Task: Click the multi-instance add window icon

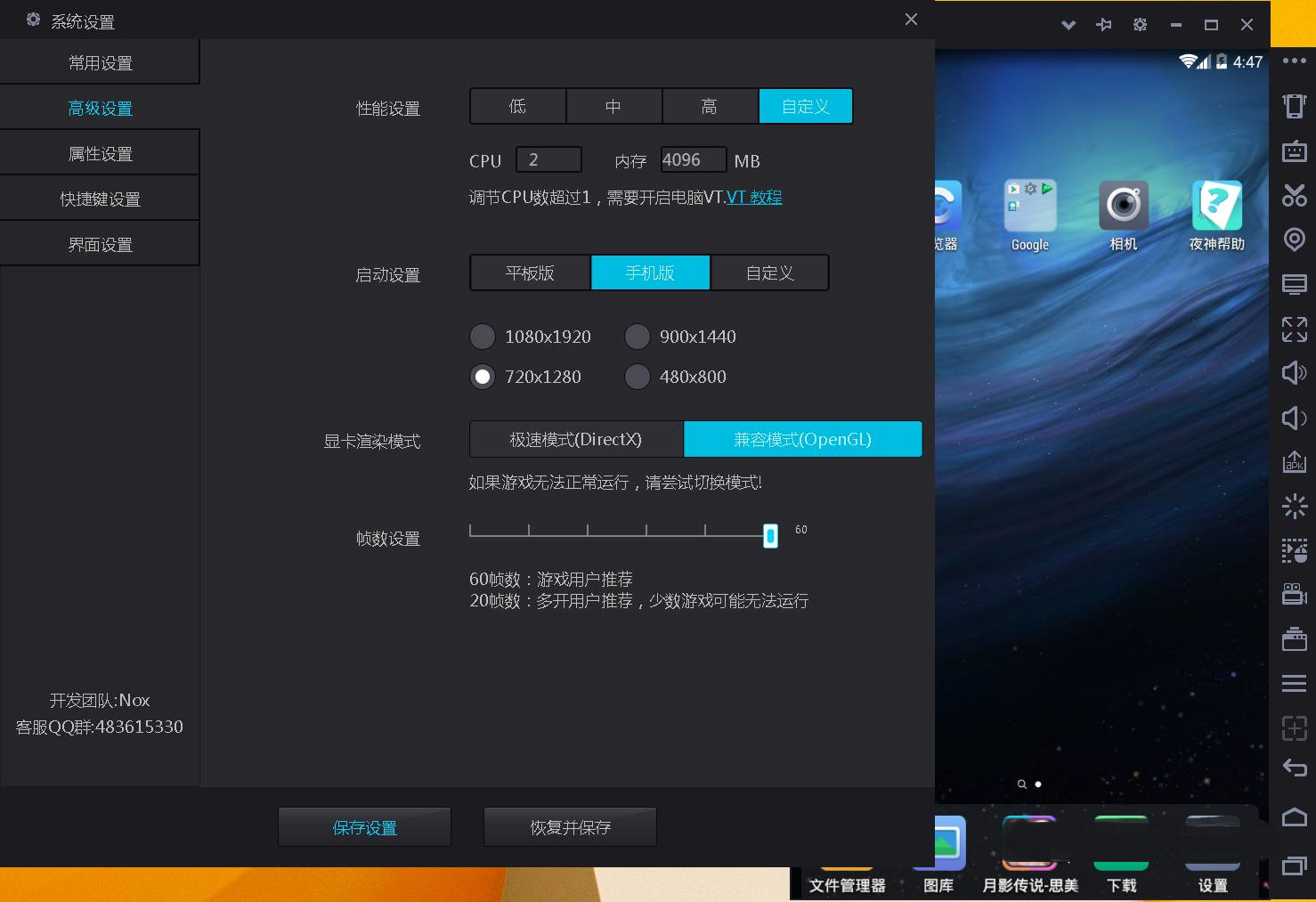Action: click(1294, 727)
